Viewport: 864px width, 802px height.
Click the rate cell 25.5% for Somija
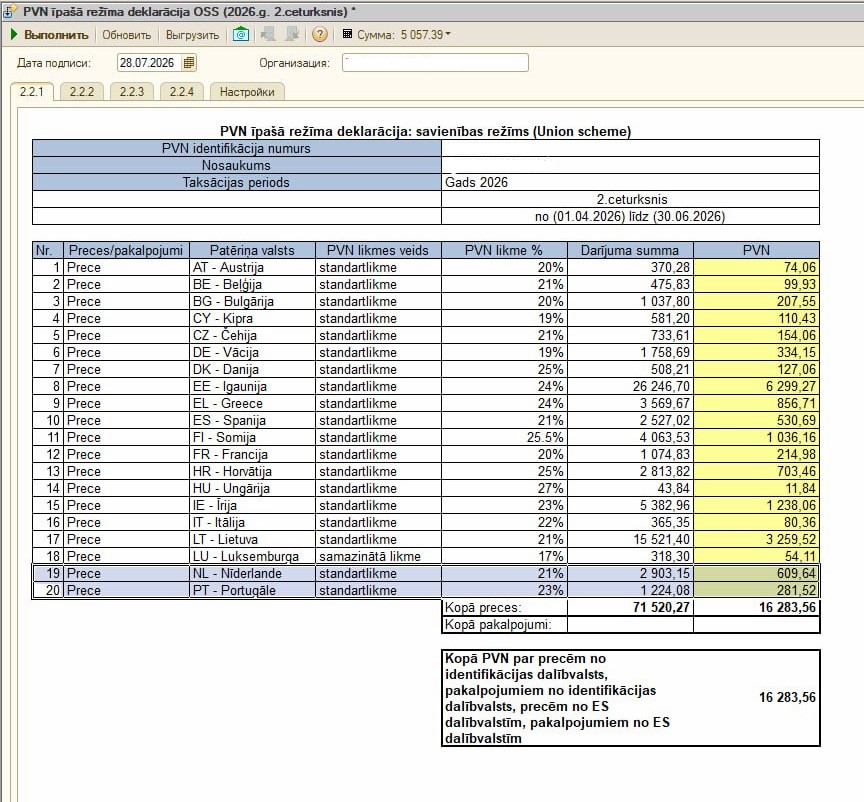pyautogui.click(x=504, y=438)
